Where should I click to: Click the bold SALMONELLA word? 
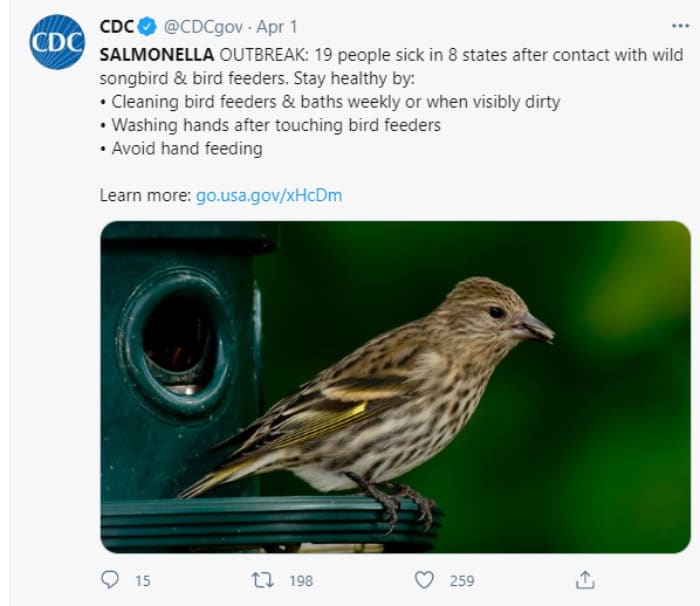157,55
